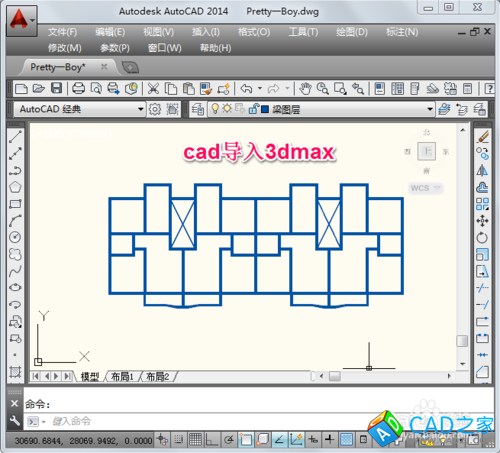Select the Hatch tool
The width and height of the screenshot is (500, 453).
[15, 371]
